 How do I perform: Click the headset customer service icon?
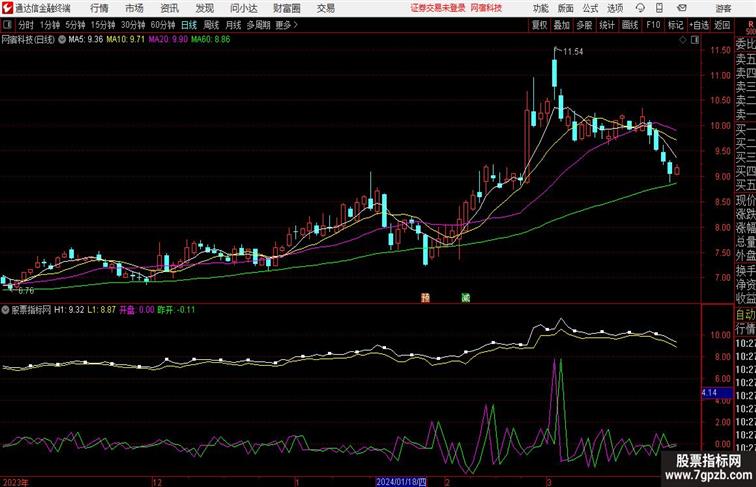640,8
